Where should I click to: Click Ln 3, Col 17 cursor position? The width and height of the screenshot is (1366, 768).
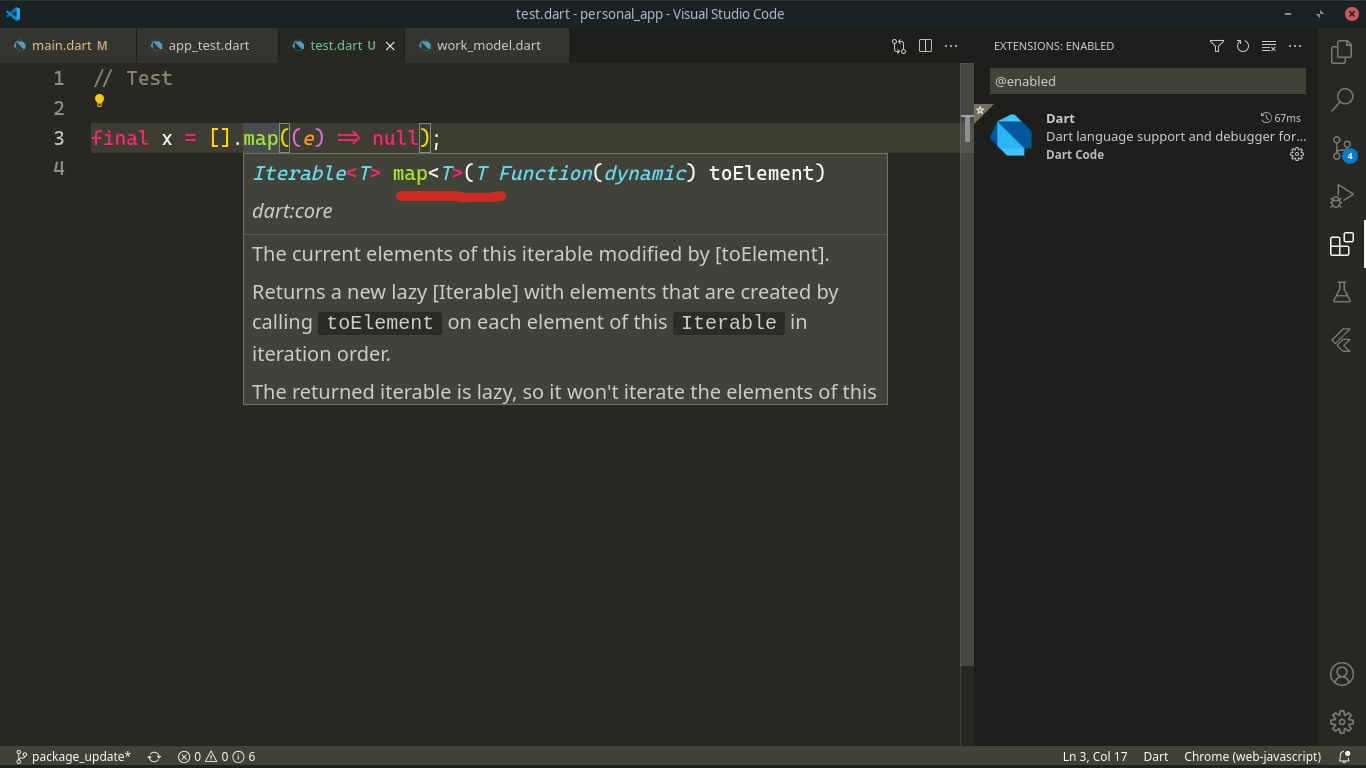click(x=1095, y=757)
